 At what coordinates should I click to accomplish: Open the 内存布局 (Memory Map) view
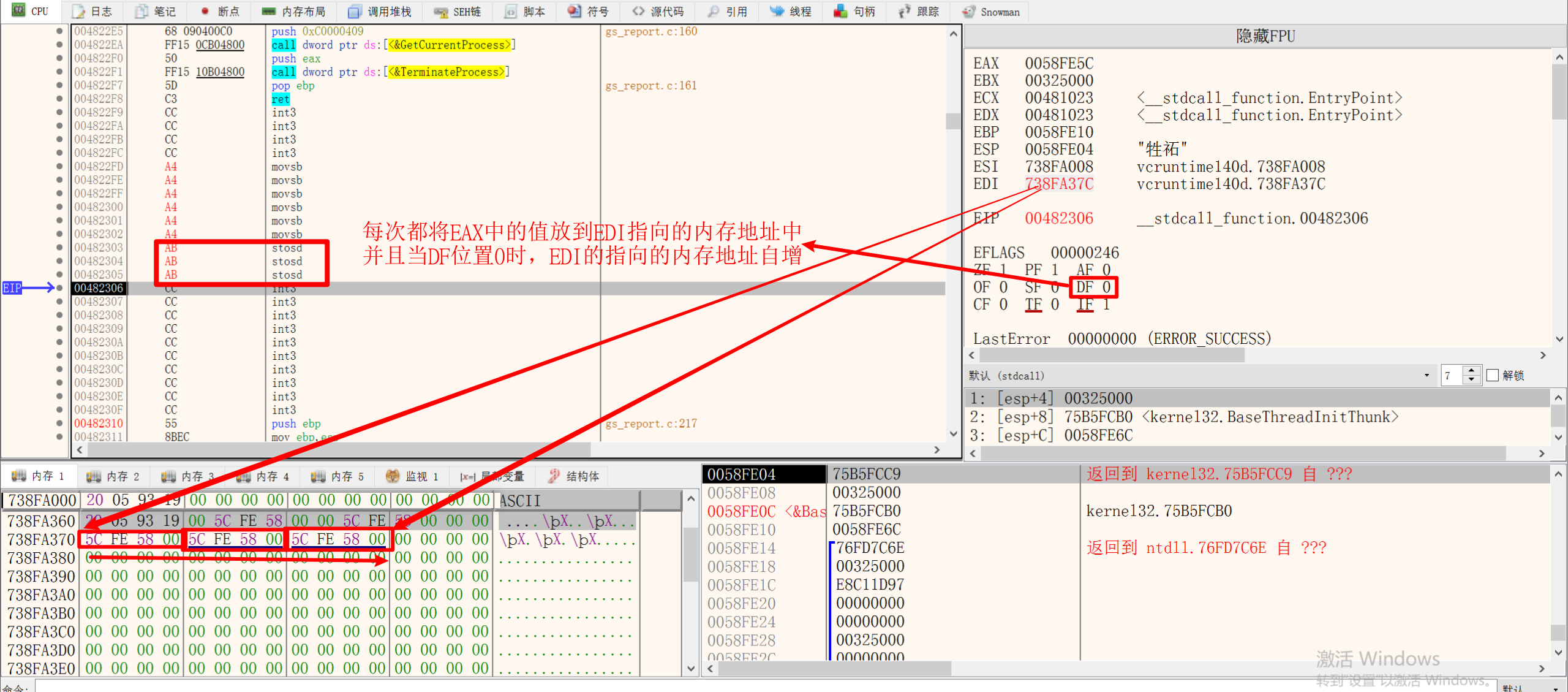pyautogui.click(x=293, y=11)
